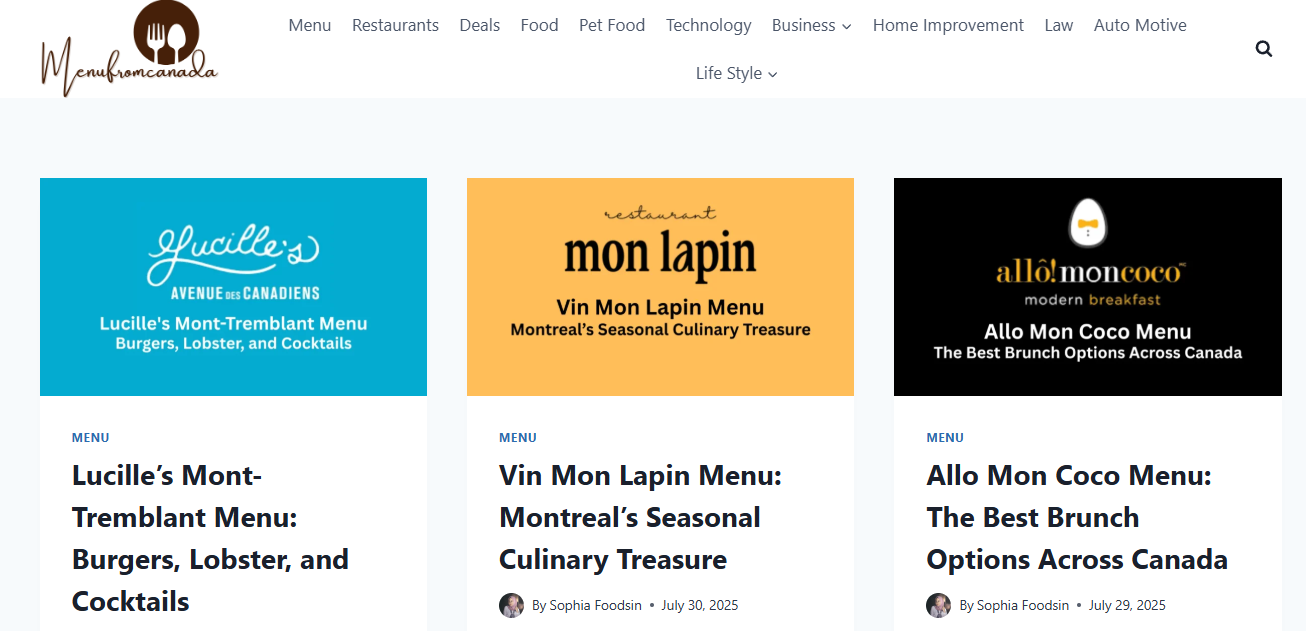Click Sophia Foodsin avatar under Allo Mon Coco
The image size is (1306, 631).
pyautogui.click(x=938, y=605)
